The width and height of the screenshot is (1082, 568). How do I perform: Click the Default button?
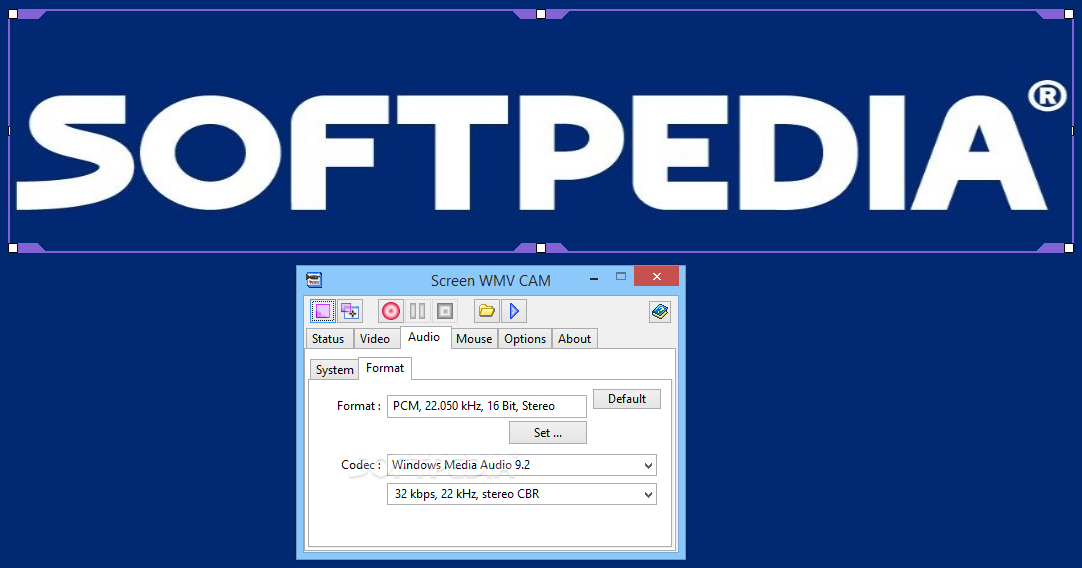tap(627, 399)
